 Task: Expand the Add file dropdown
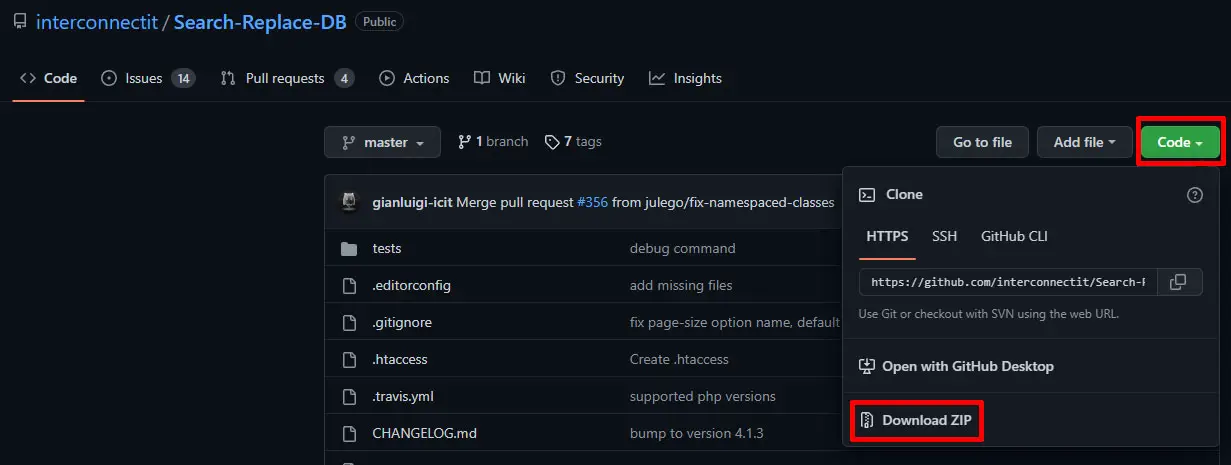point(1085,142)
